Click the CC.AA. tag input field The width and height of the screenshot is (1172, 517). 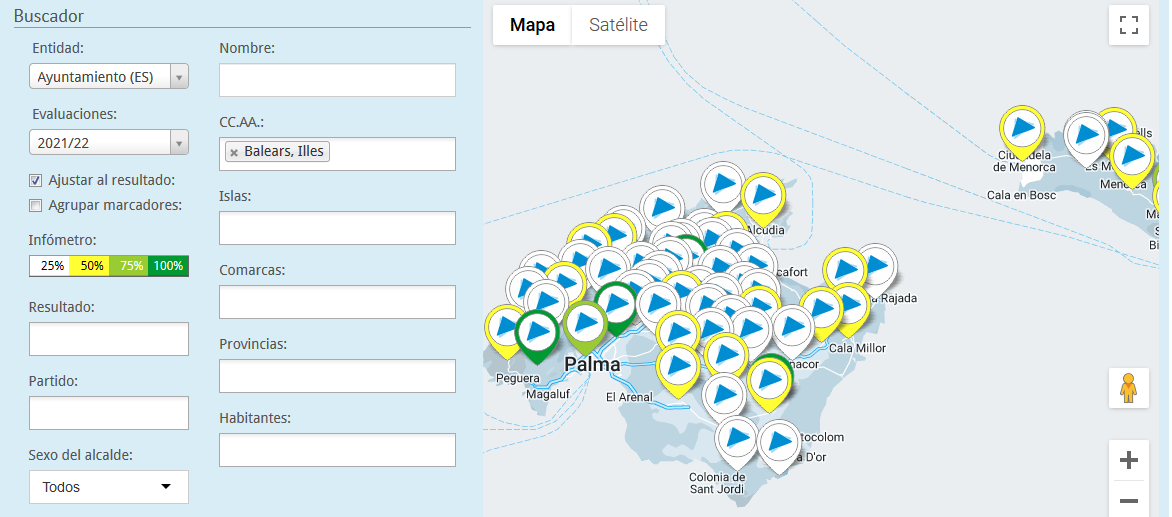(x=337, y=154)
